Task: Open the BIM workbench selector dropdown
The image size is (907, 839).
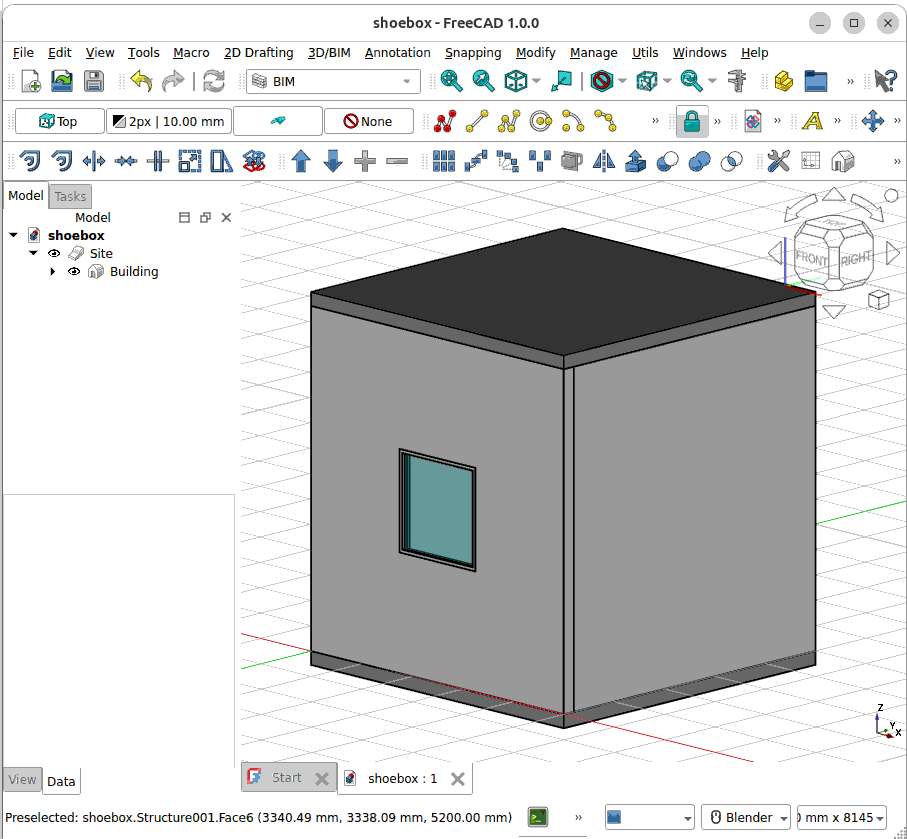Action: (x=333, y=82)
